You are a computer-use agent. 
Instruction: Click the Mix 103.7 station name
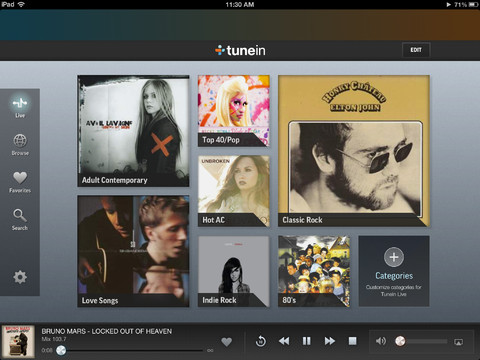pyautogui.click(x=54, y=339)
